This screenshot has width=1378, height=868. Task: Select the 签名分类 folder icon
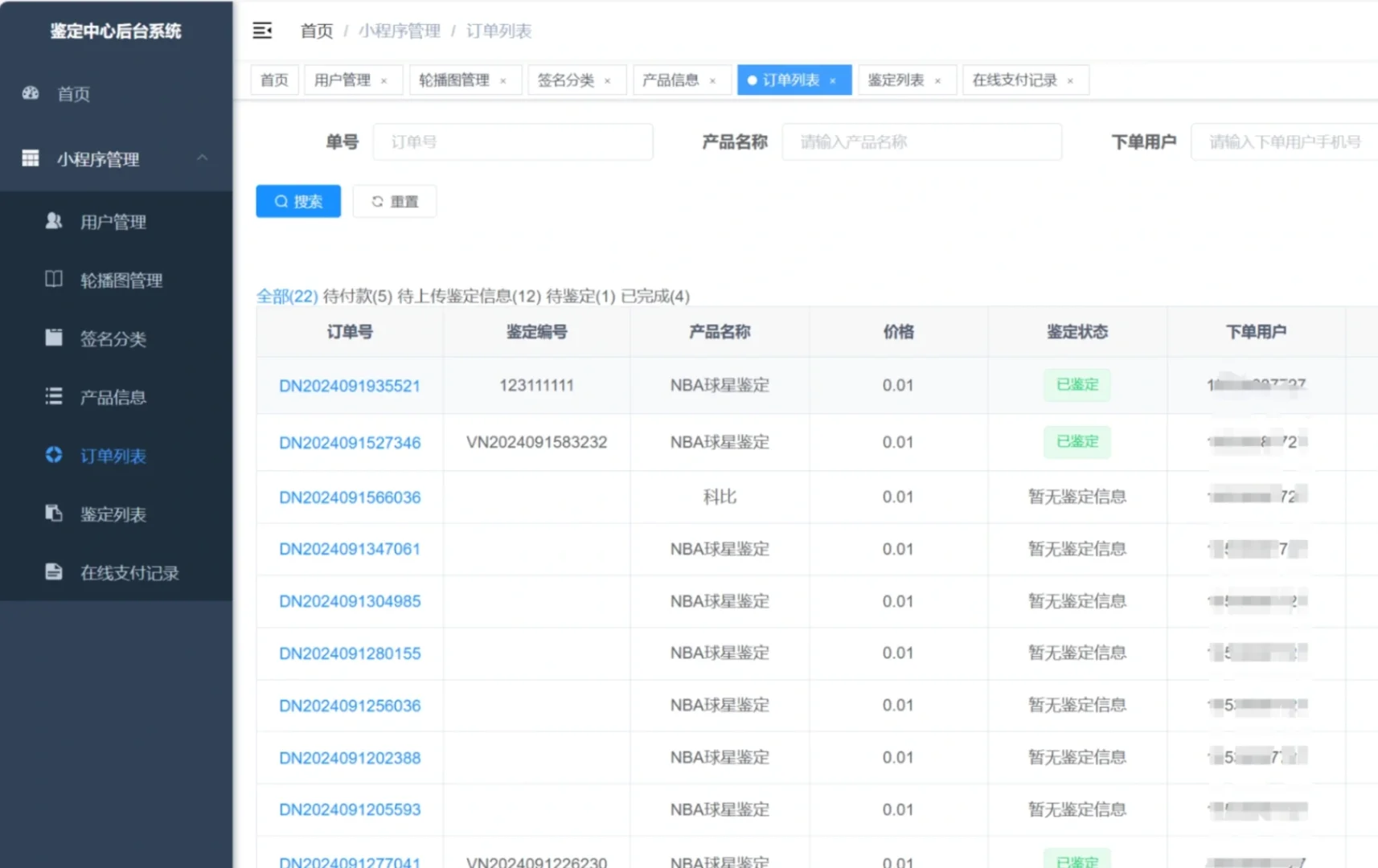click(x=53, y=338)
